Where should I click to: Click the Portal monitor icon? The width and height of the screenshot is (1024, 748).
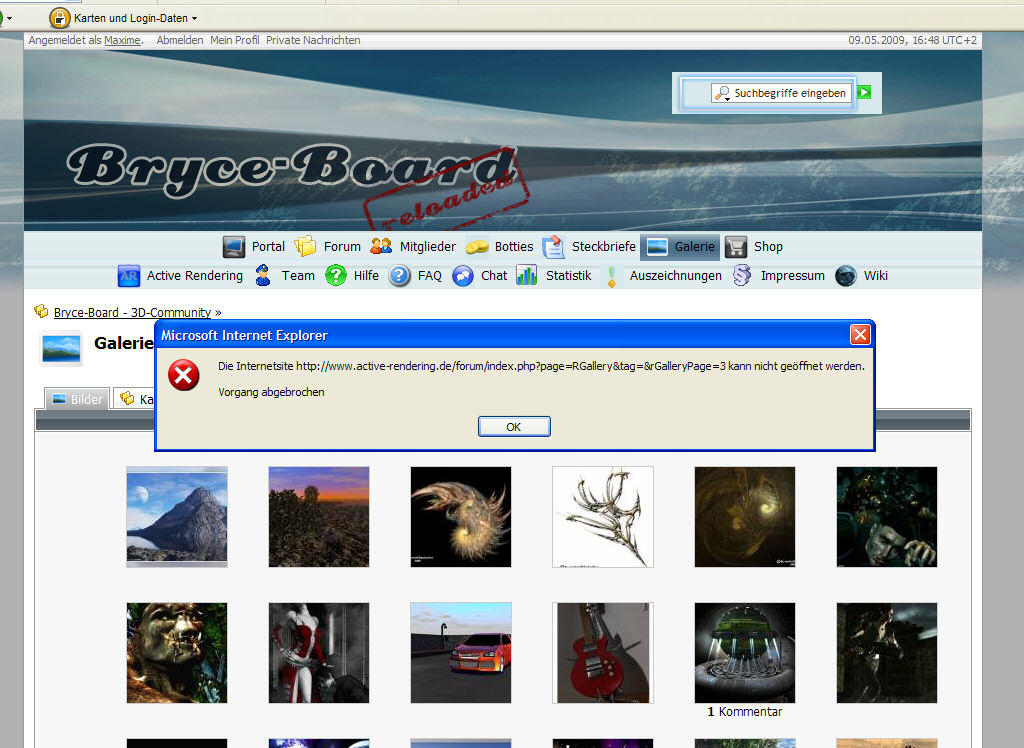233,247
